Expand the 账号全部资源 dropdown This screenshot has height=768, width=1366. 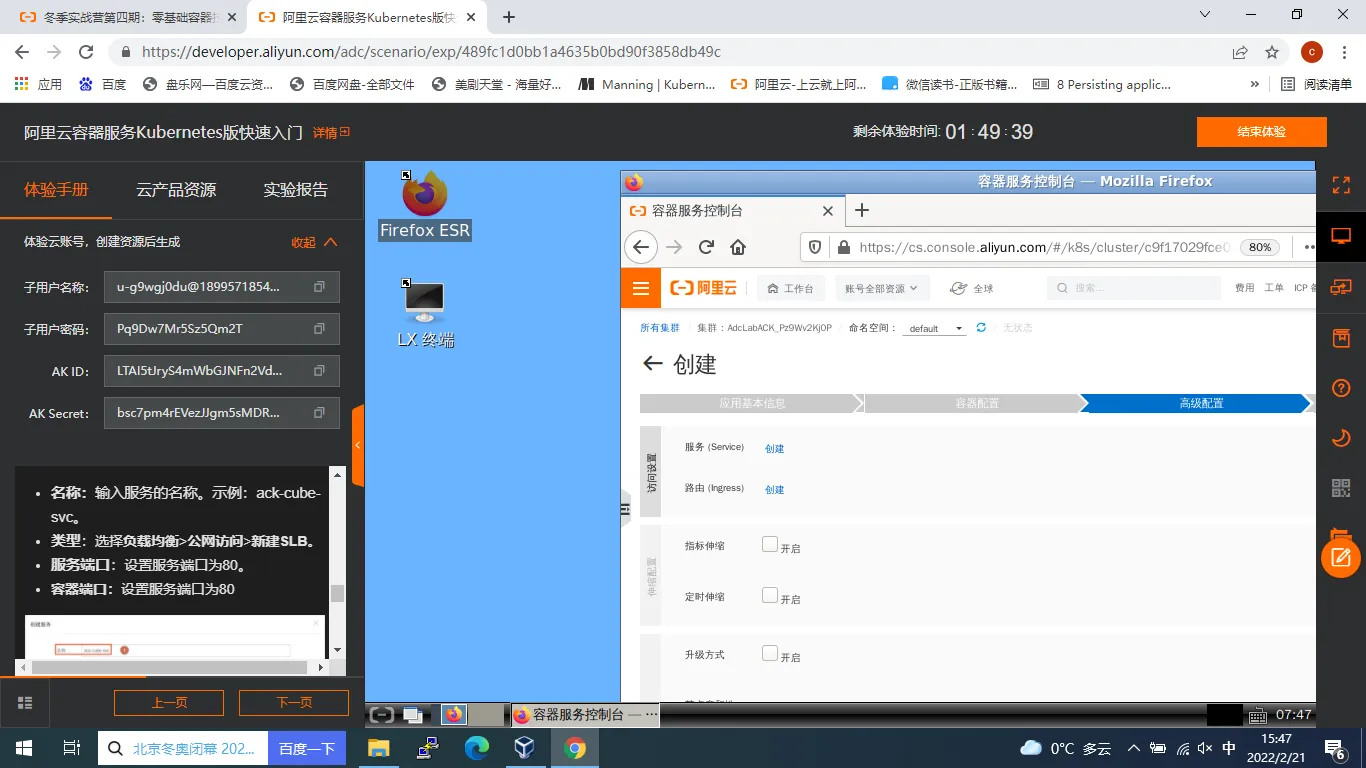pos(881,288)
